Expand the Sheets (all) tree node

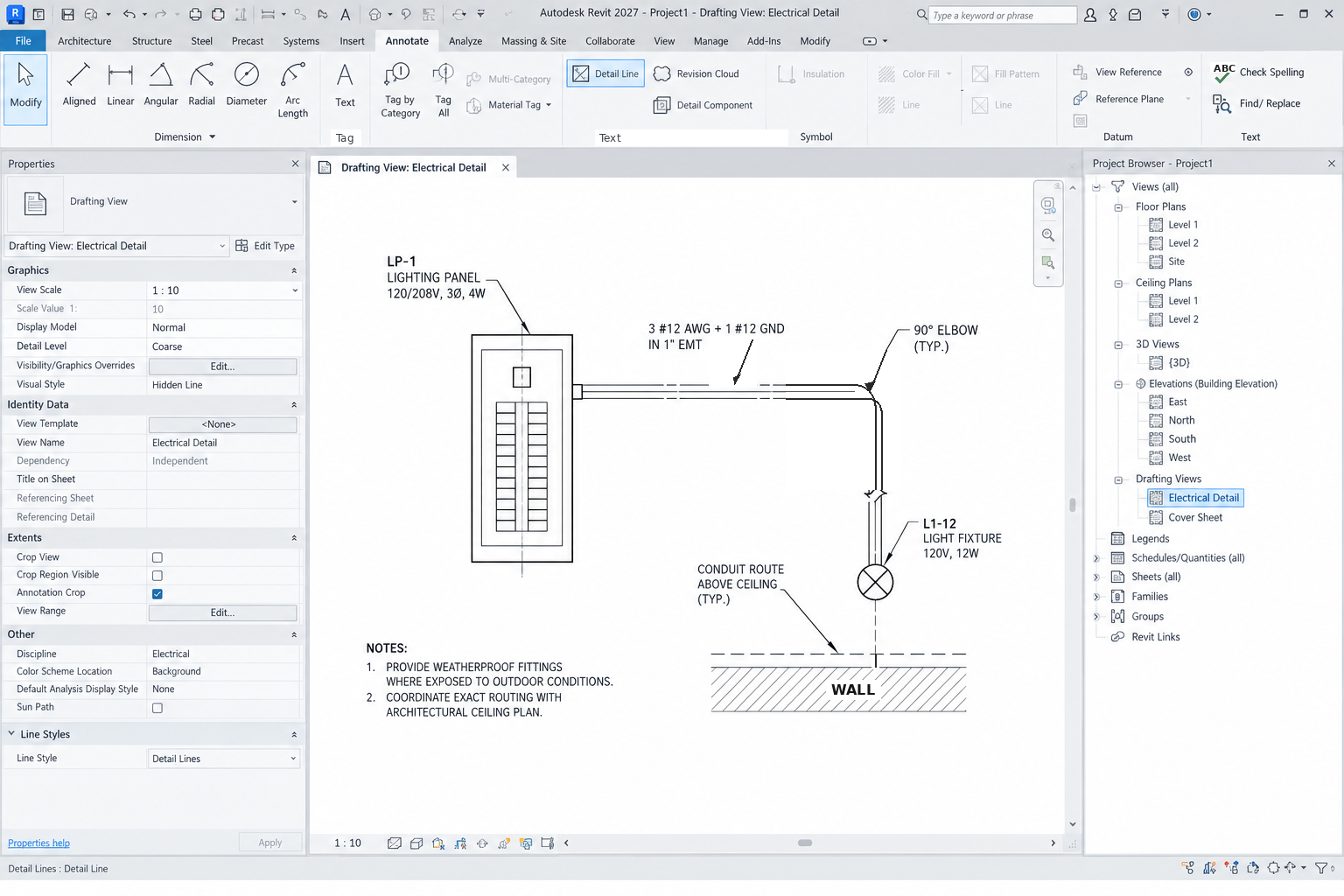pos(1096,577)
